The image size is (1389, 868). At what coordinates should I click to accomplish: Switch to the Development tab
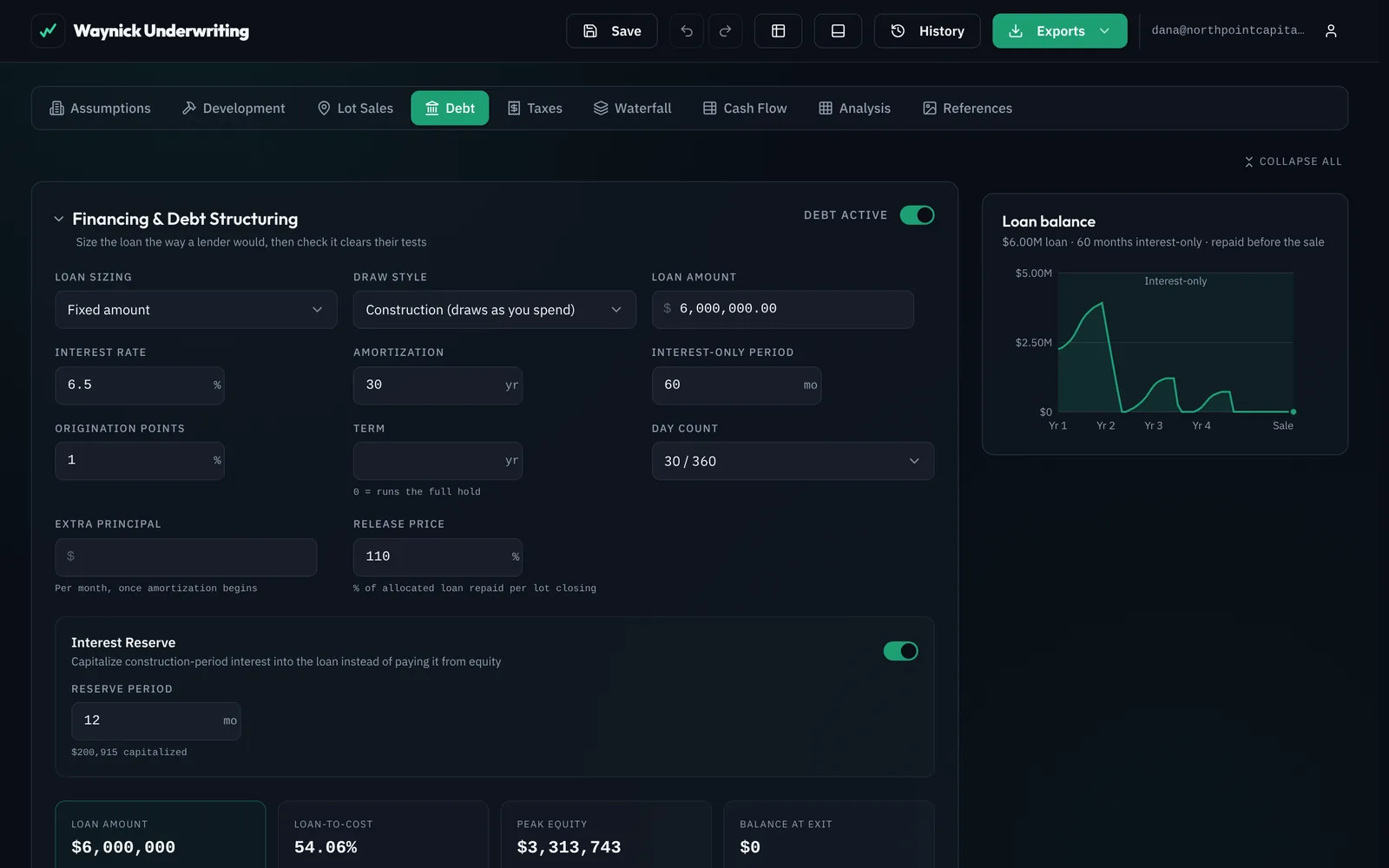(234, 108)
